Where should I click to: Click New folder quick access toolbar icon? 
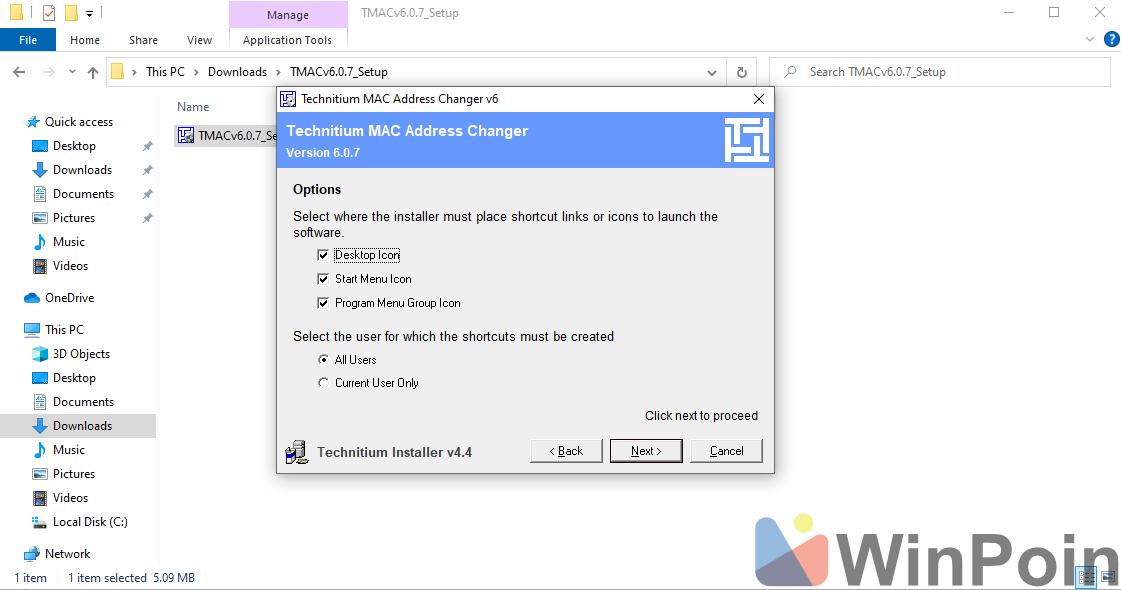click(x=71, y=13)
